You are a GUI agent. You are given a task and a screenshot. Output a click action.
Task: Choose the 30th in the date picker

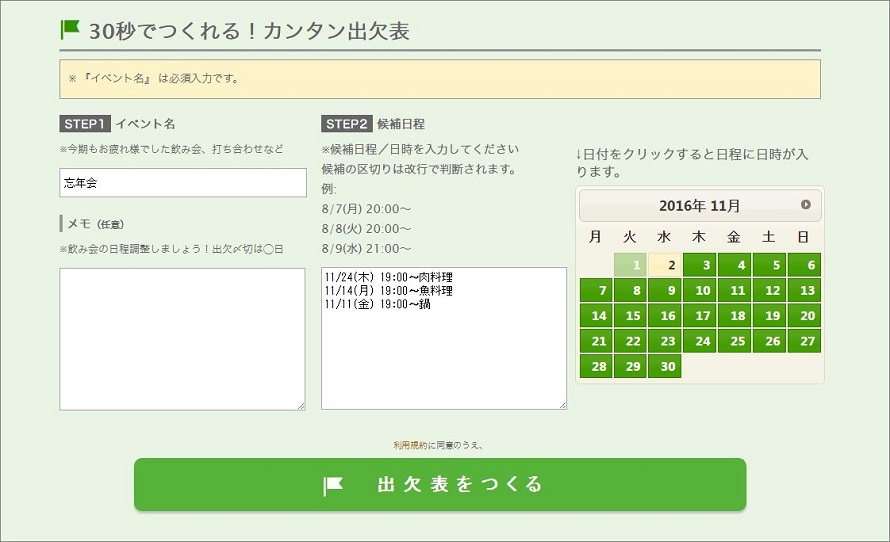(665, 367)
